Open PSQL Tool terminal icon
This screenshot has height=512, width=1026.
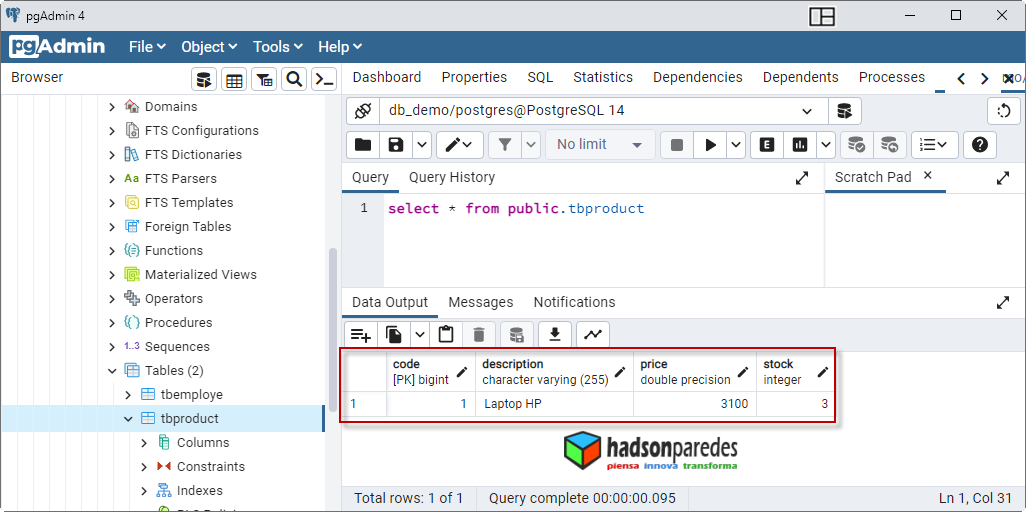(x=324, y=80)
